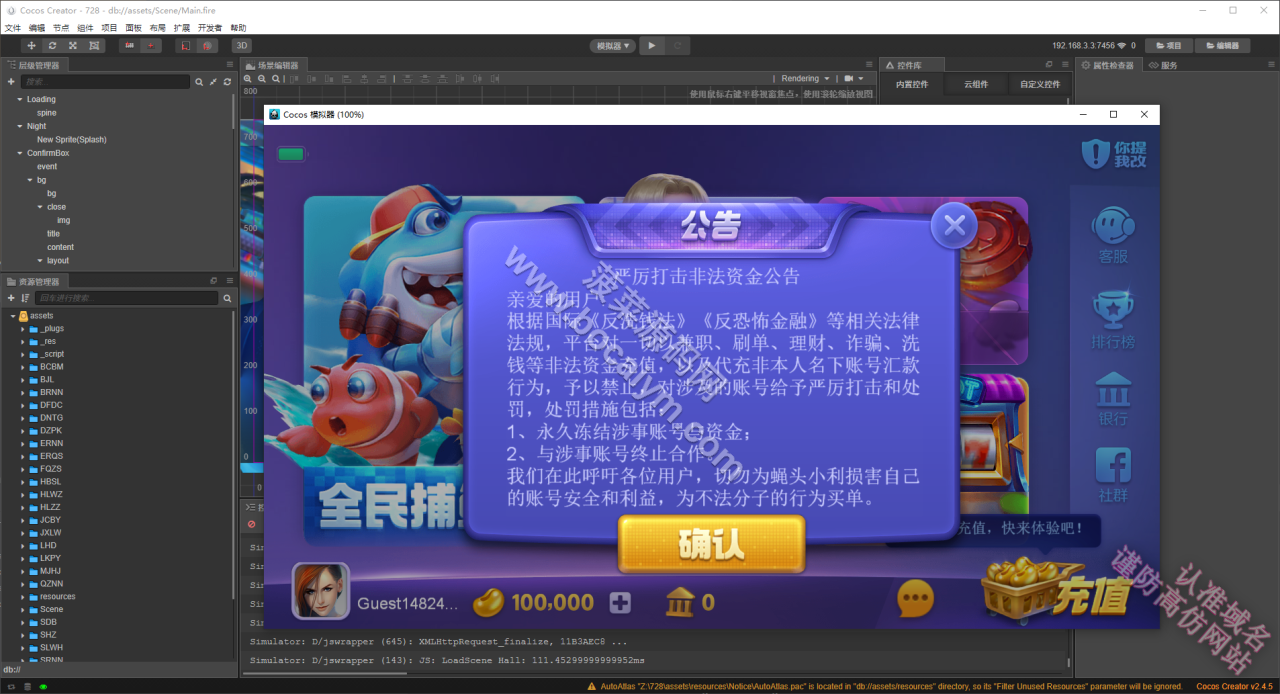Open 排行榜 trophy in simulator

coord(1113,319)
